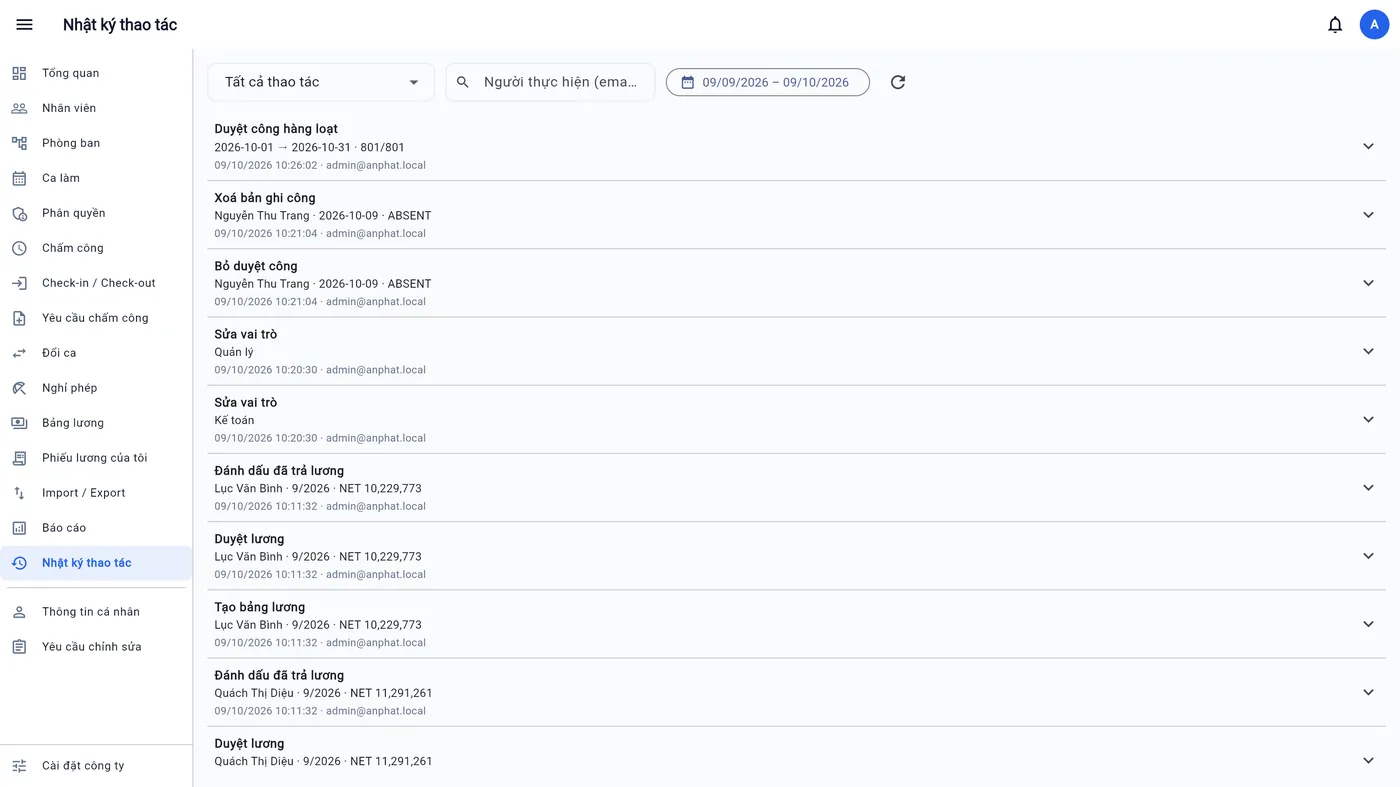Screen dimensions: 1400x787
Task: Expand the Tạo bảng lương Lục Văn Bình entry
Action: coord(1368,624)
